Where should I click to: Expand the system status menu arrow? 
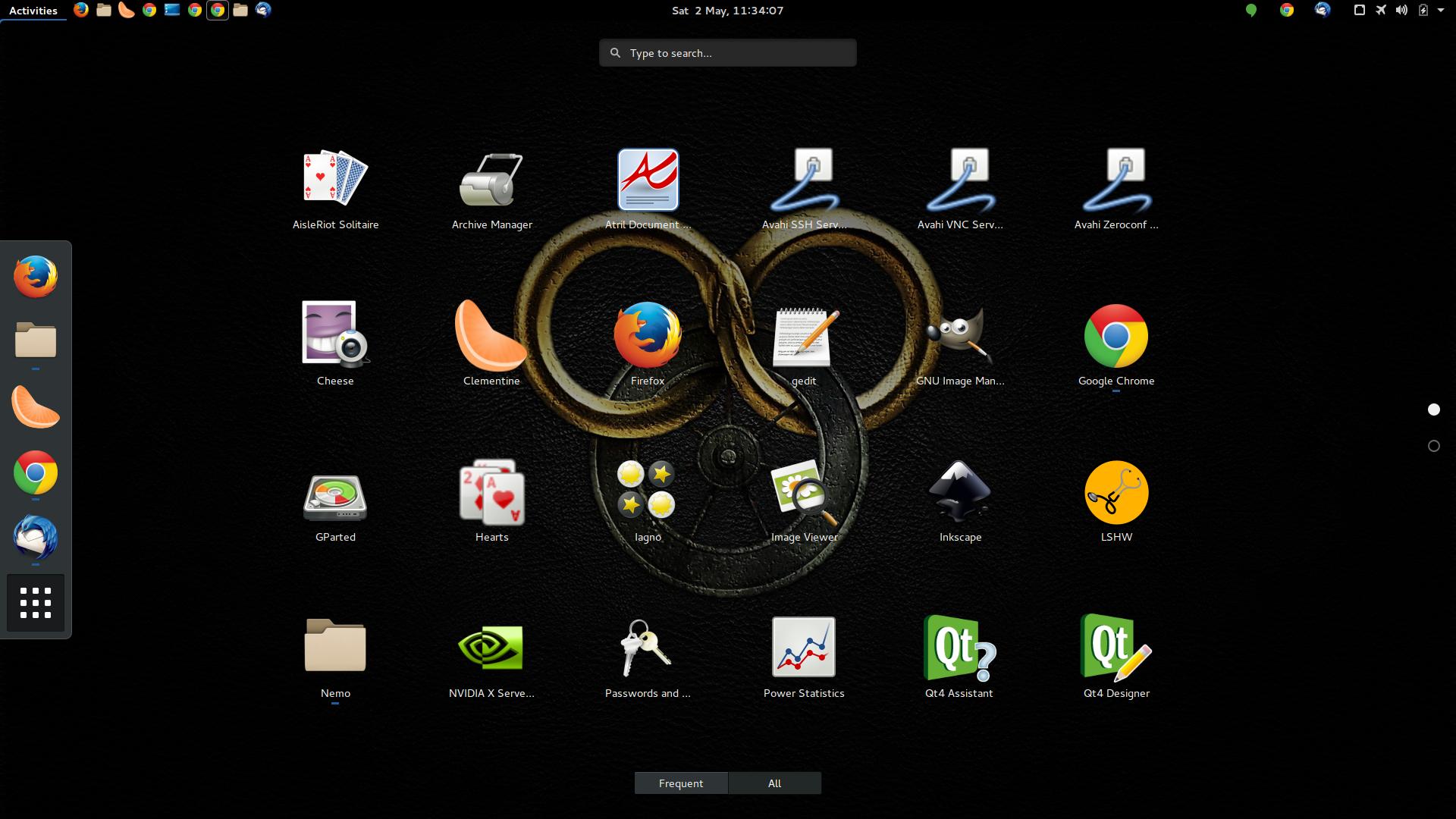tap(1442, 10)
